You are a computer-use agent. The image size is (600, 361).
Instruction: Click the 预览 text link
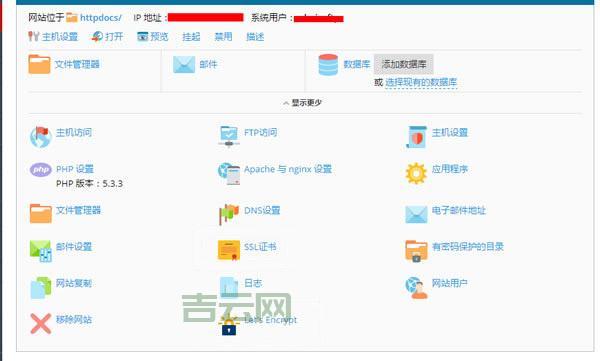pyautogui.click(x=159, y=37)
